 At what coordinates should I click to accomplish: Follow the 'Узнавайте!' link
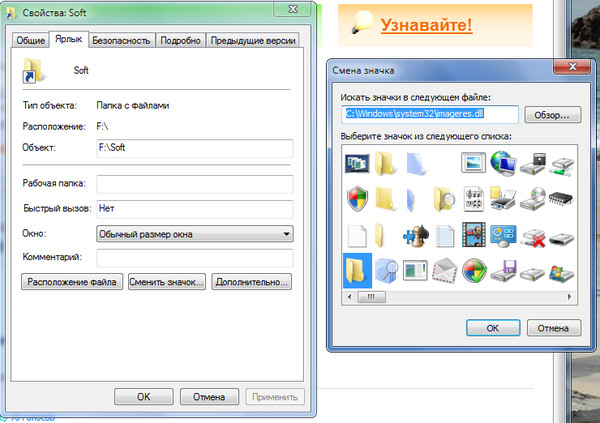[x=426, y=25]
